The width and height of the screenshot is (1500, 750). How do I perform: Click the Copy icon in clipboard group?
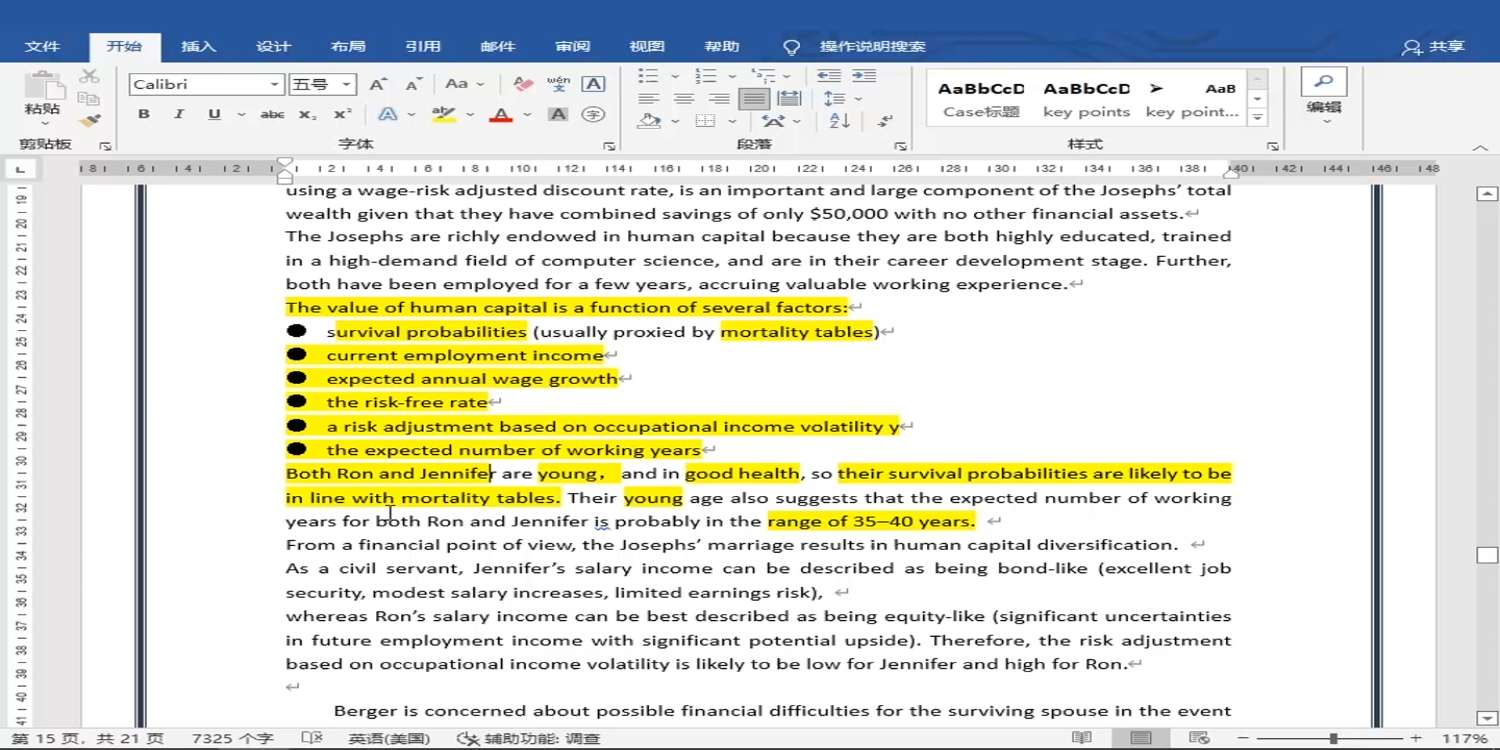(90, 98)
